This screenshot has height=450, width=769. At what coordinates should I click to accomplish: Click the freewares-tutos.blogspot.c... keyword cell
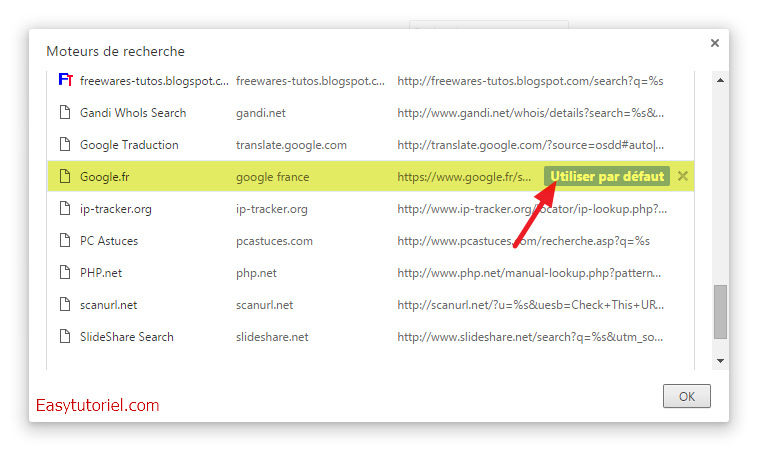[x=310, y=81]
